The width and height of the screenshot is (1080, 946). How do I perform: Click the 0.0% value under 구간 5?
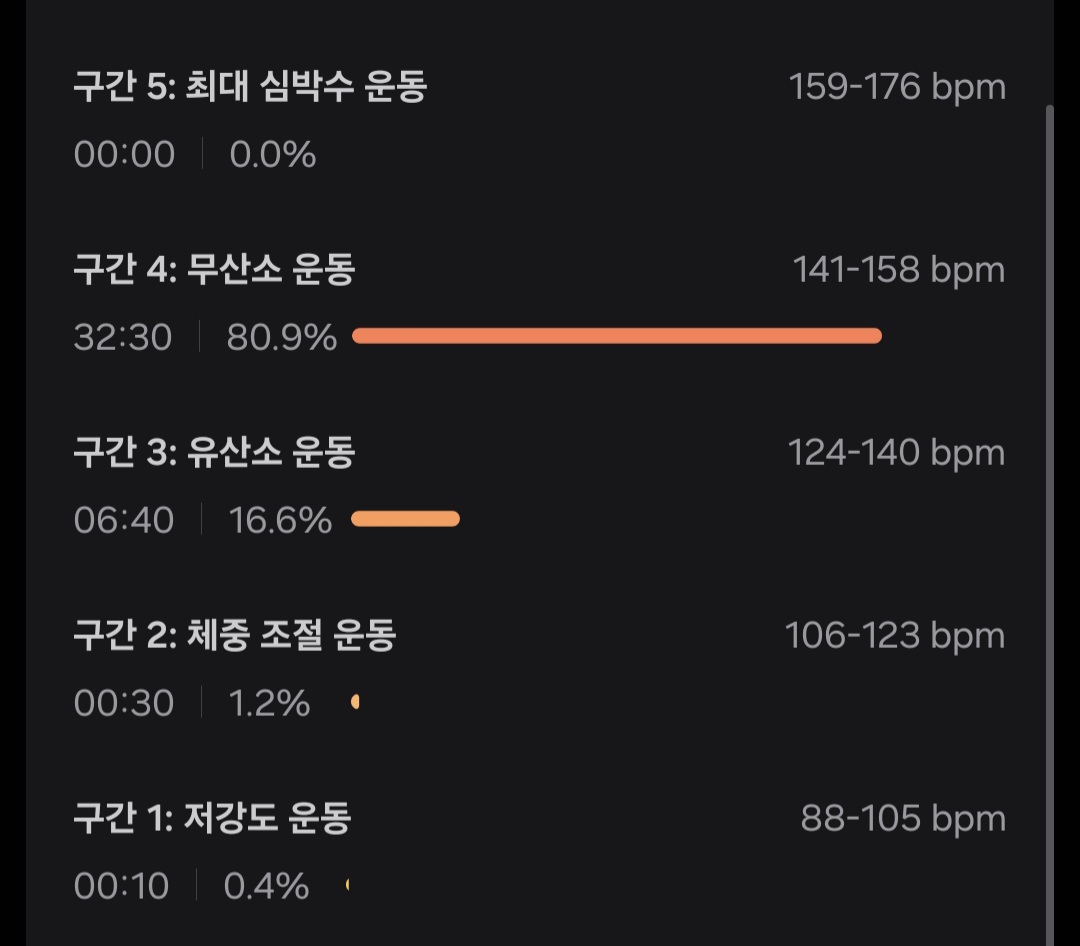coord(273,155)
